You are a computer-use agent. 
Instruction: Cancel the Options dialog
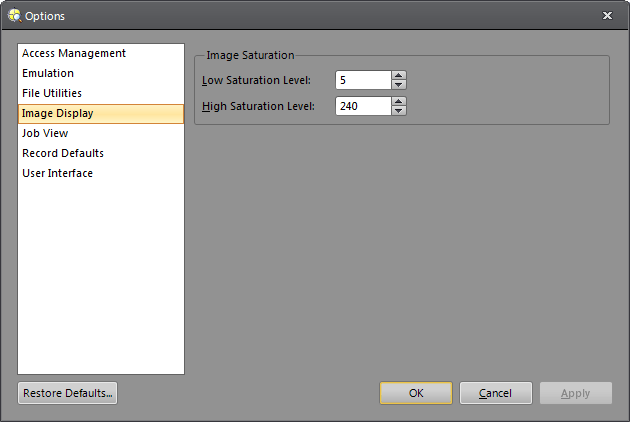coord(495,393)
